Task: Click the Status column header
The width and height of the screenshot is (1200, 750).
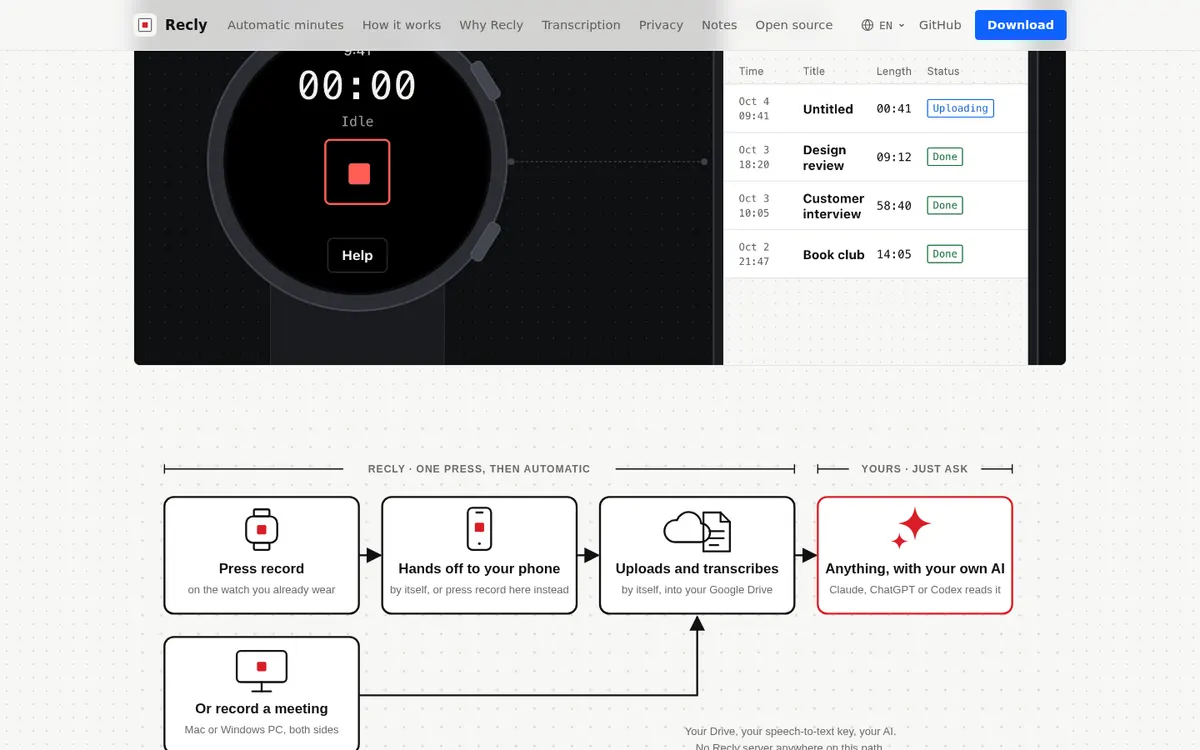Action: click(943, 71)
